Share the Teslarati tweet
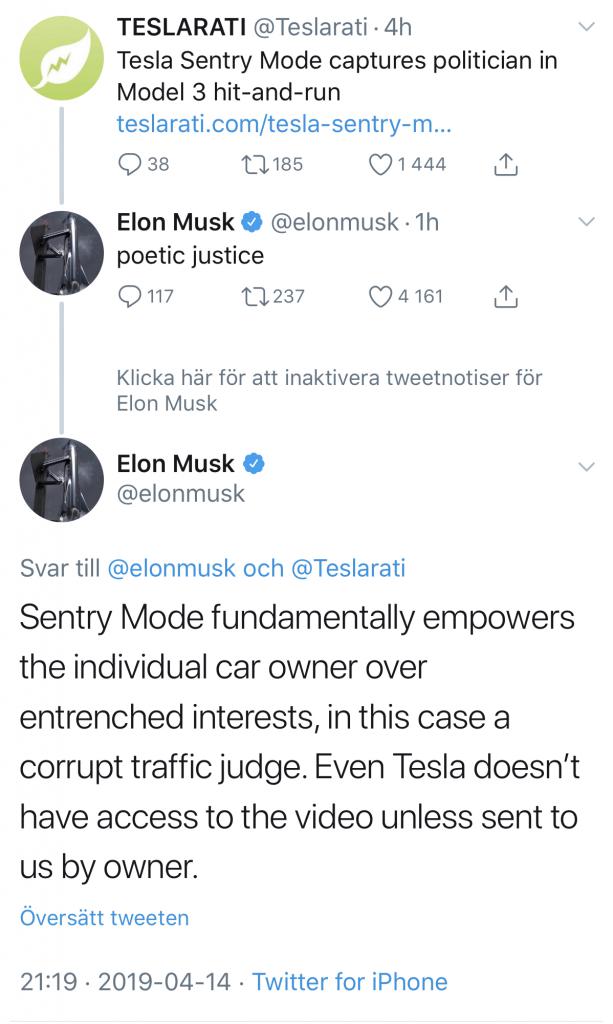The image size is (613, 1024). point(505,164)
